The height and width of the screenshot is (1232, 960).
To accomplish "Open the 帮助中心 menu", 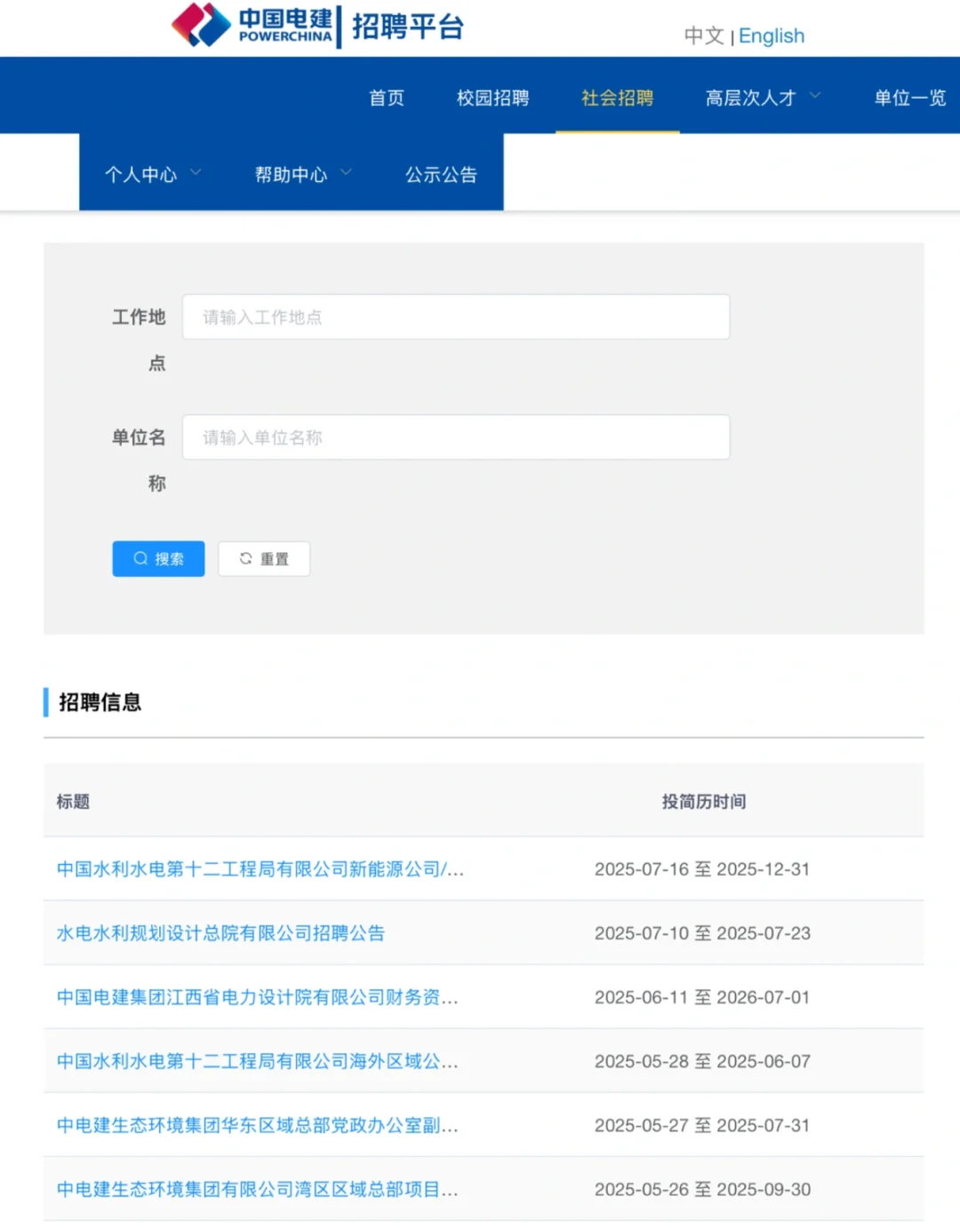I will pyautogui.click(x=292, y=174).
